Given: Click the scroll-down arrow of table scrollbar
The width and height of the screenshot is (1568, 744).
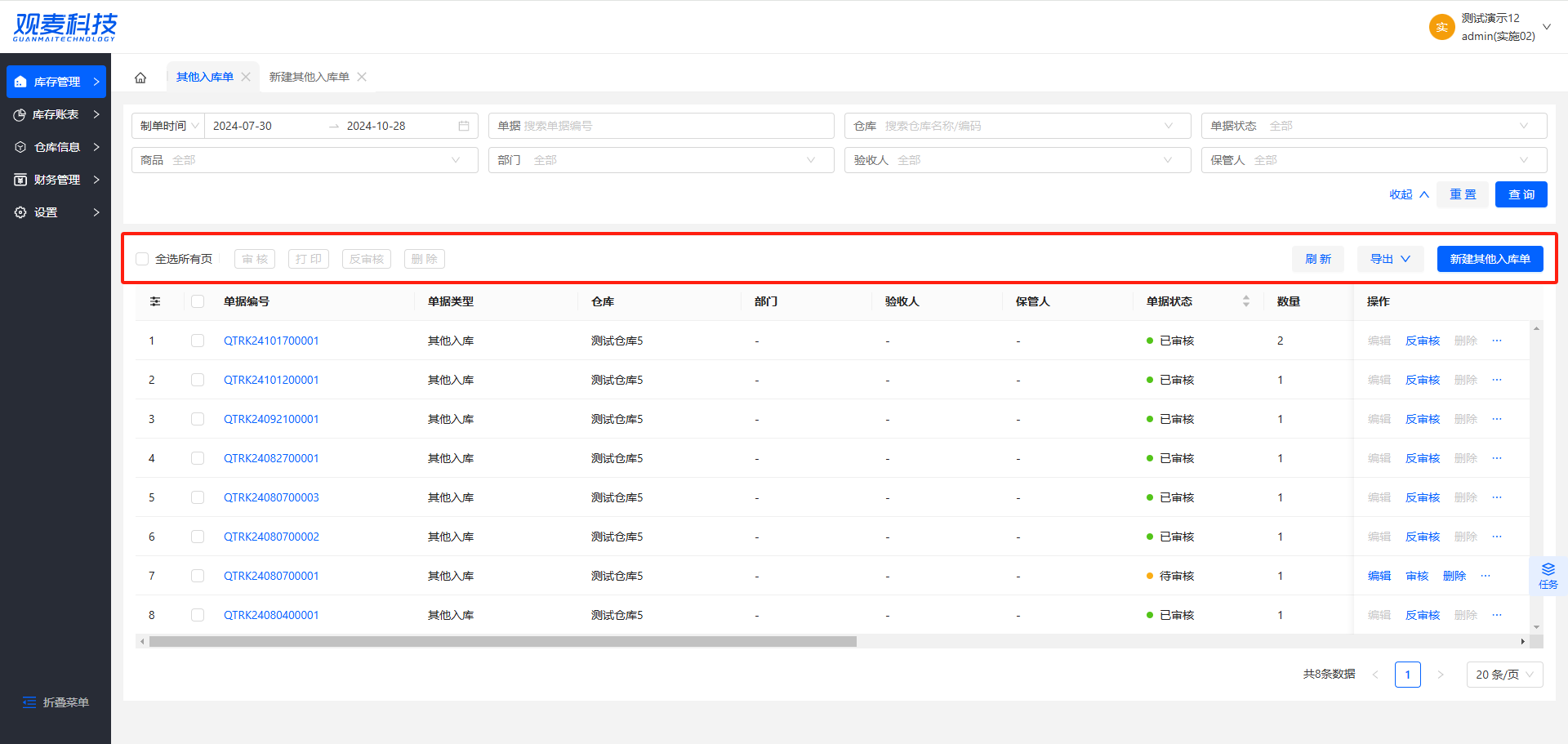Looking at the screenshot, I should [1537, 627].
